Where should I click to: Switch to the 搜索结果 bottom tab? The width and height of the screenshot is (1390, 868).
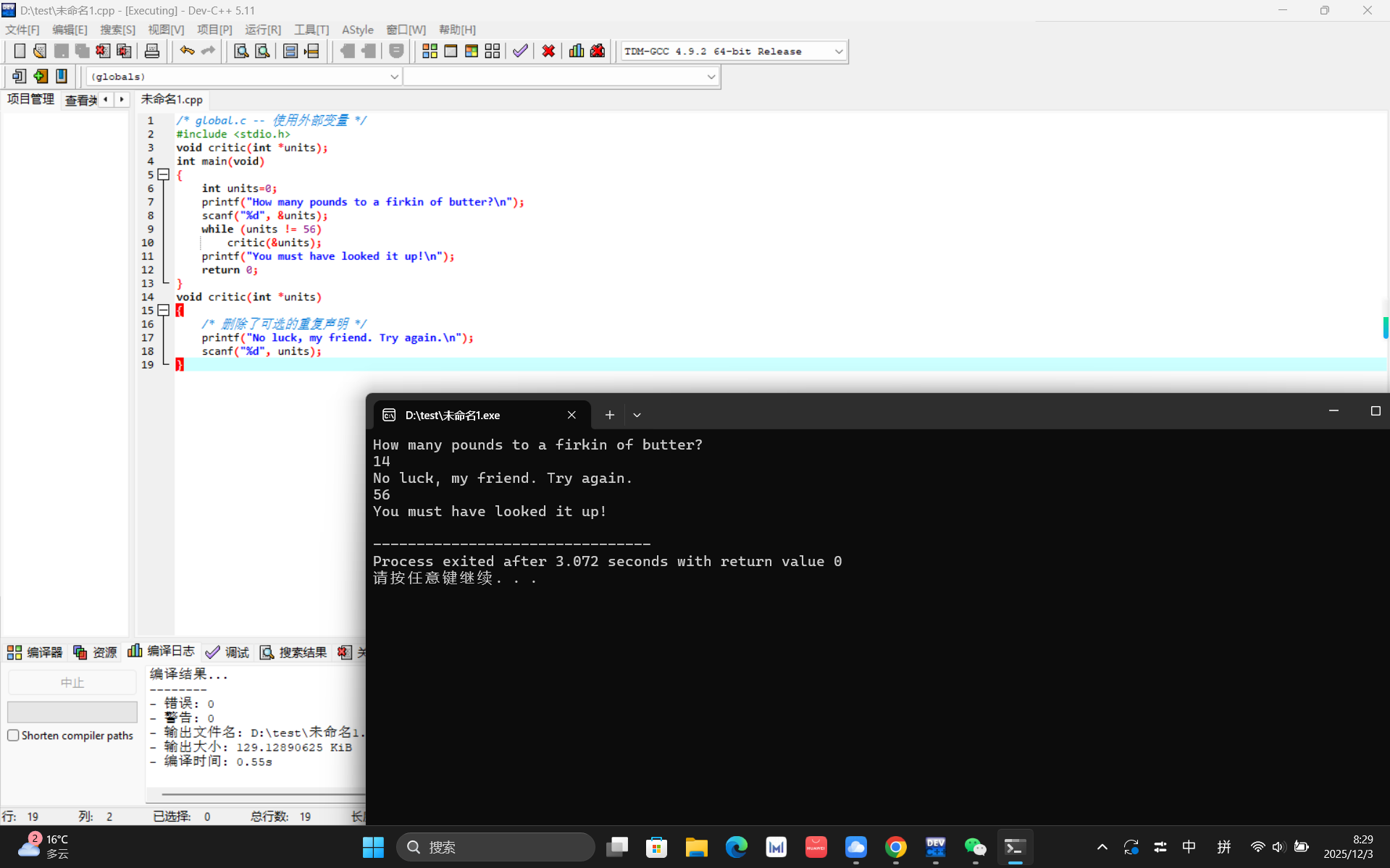(x=293, y=652)
